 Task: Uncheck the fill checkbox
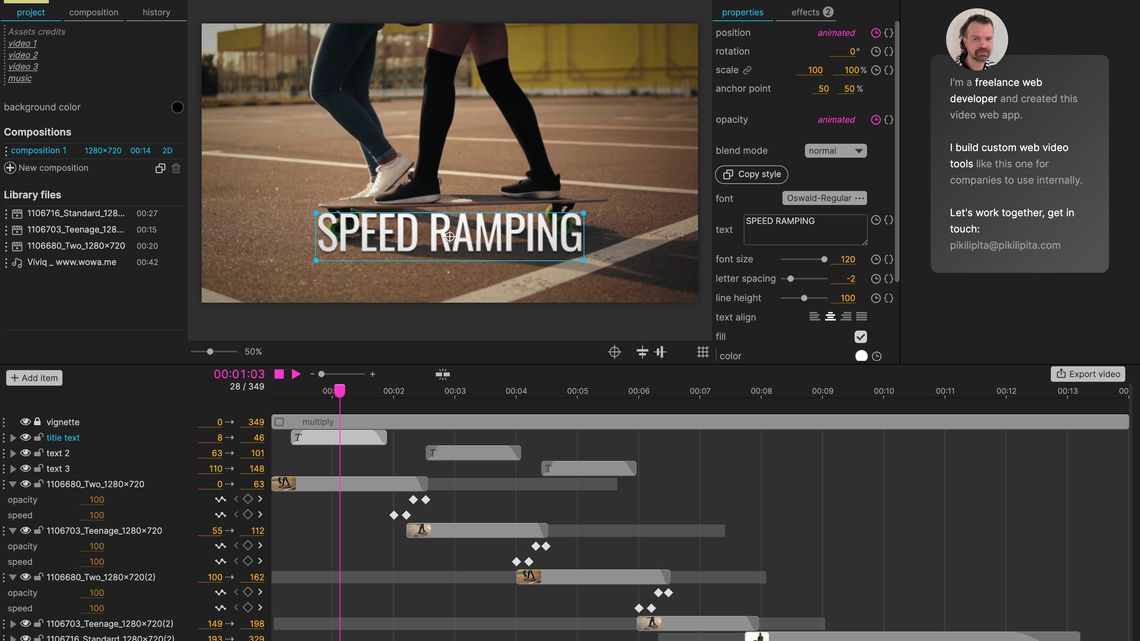[861, 336]
